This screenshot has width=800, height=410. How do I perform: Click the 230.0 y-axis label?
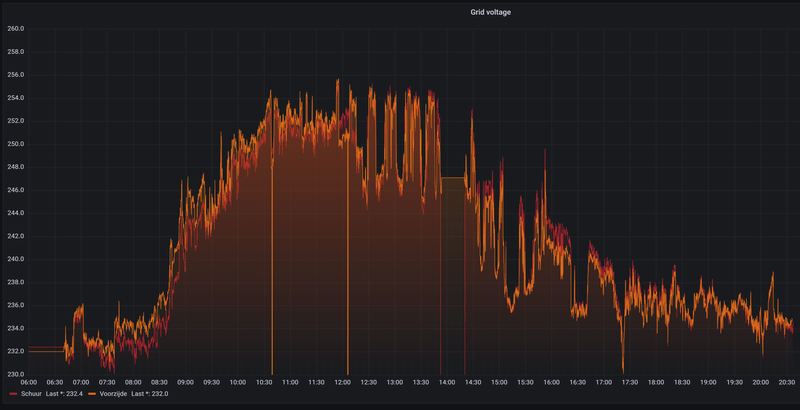point(16,374)
